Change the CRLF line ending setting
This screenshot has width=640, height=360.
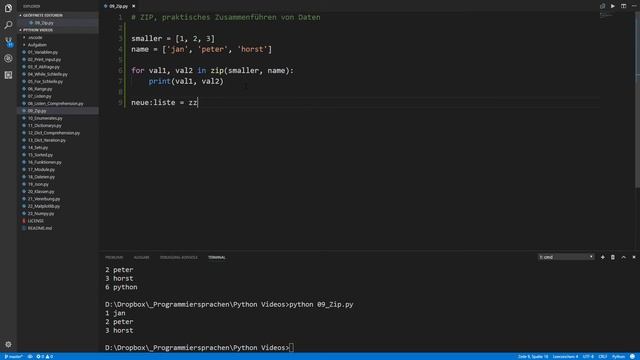(602, 356)
